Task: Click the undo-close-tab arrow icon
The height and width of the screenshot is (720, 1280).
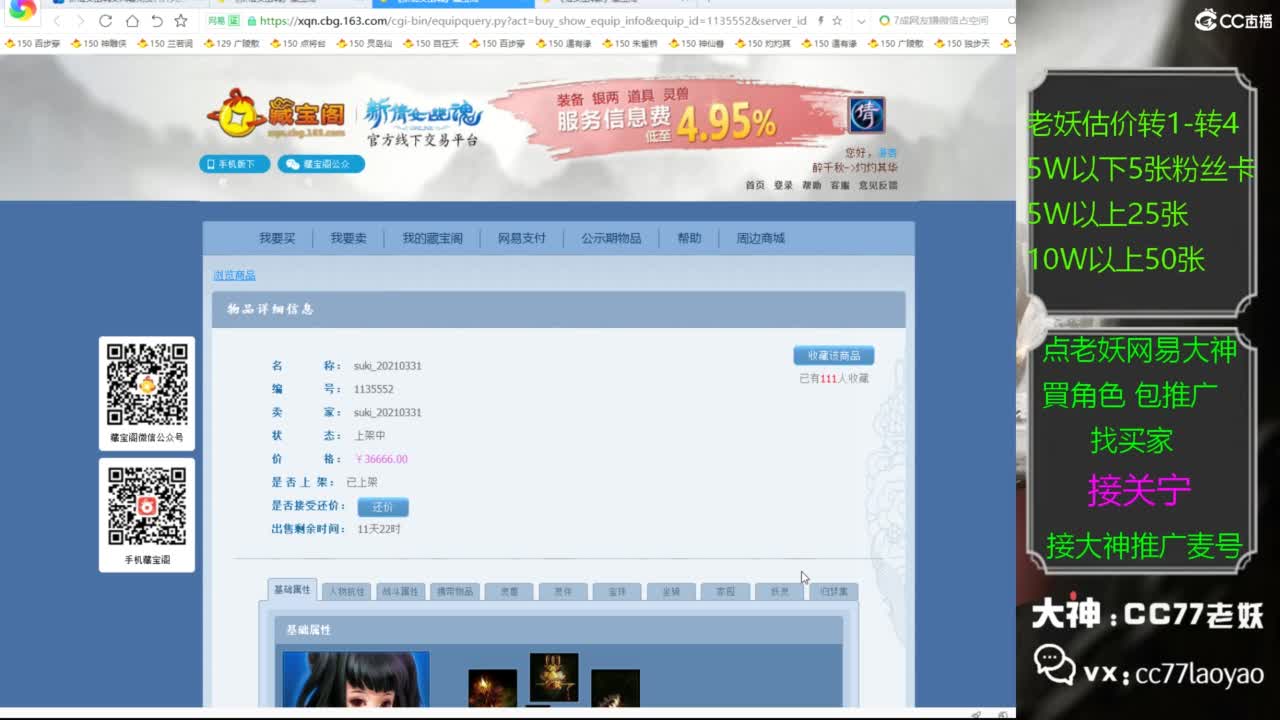Action: coord(157,21)
